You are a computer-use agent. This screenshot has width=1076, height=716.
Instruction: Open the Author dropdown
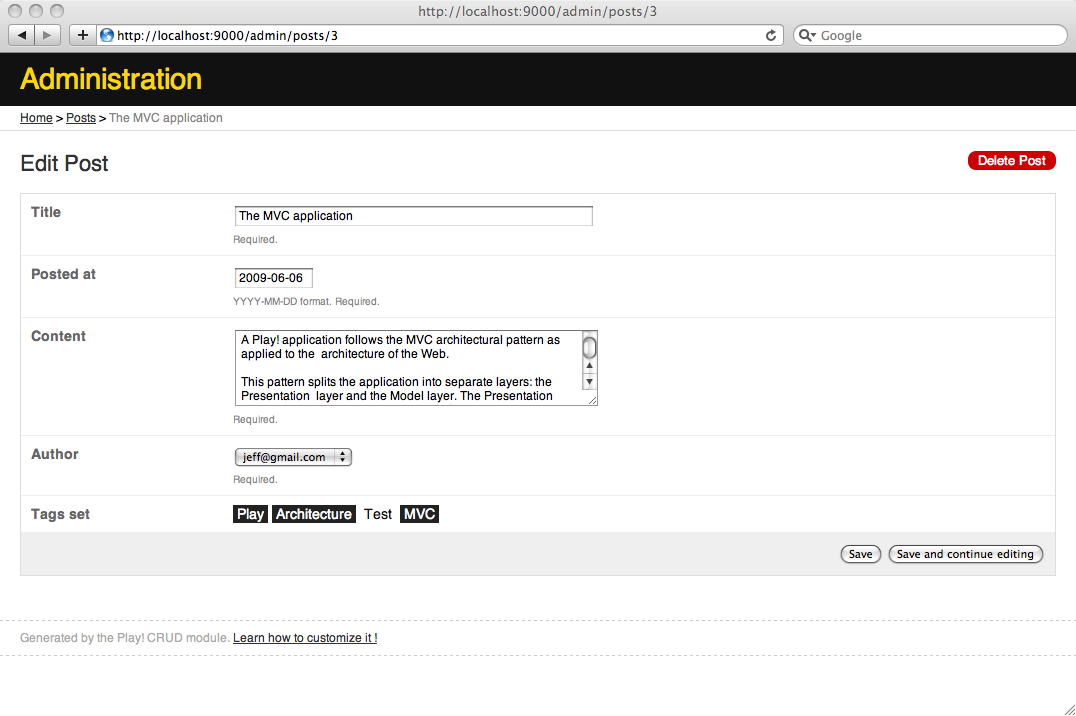293,457
